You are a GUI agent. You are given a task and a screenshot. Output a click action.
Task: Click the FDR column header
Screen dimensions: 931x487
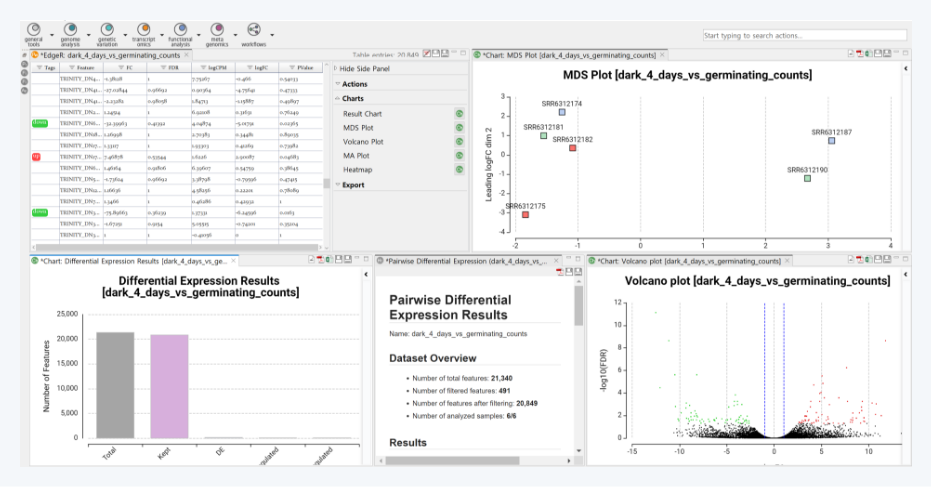169,68
